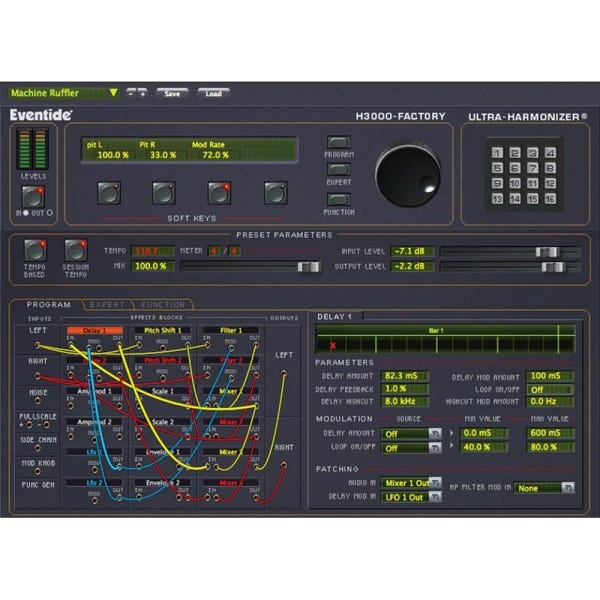Click the EXPERT mode button above its label

pyautogui.click(x=338, y=170)
